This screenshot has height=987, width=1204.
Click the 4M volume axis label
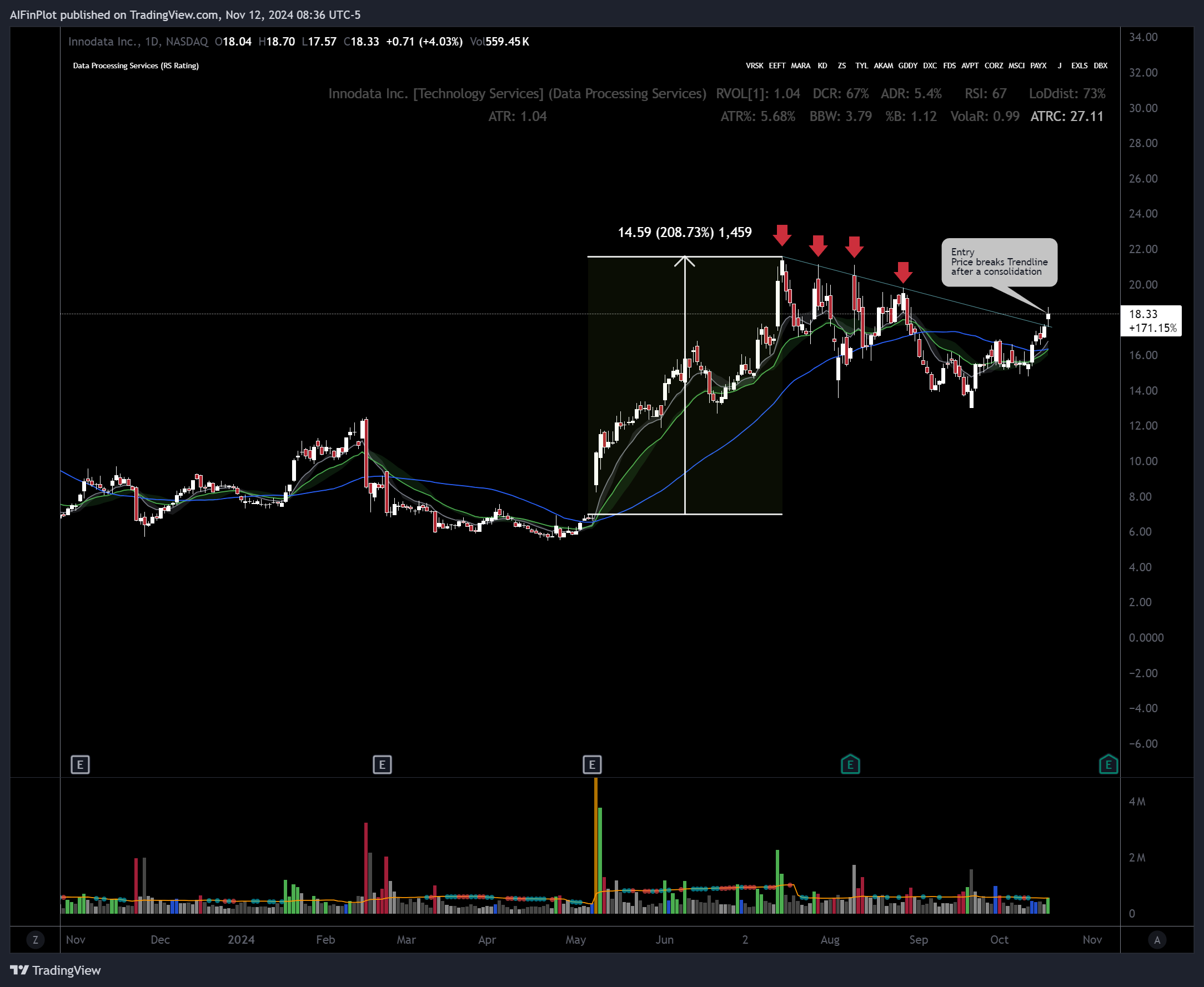1137,801
